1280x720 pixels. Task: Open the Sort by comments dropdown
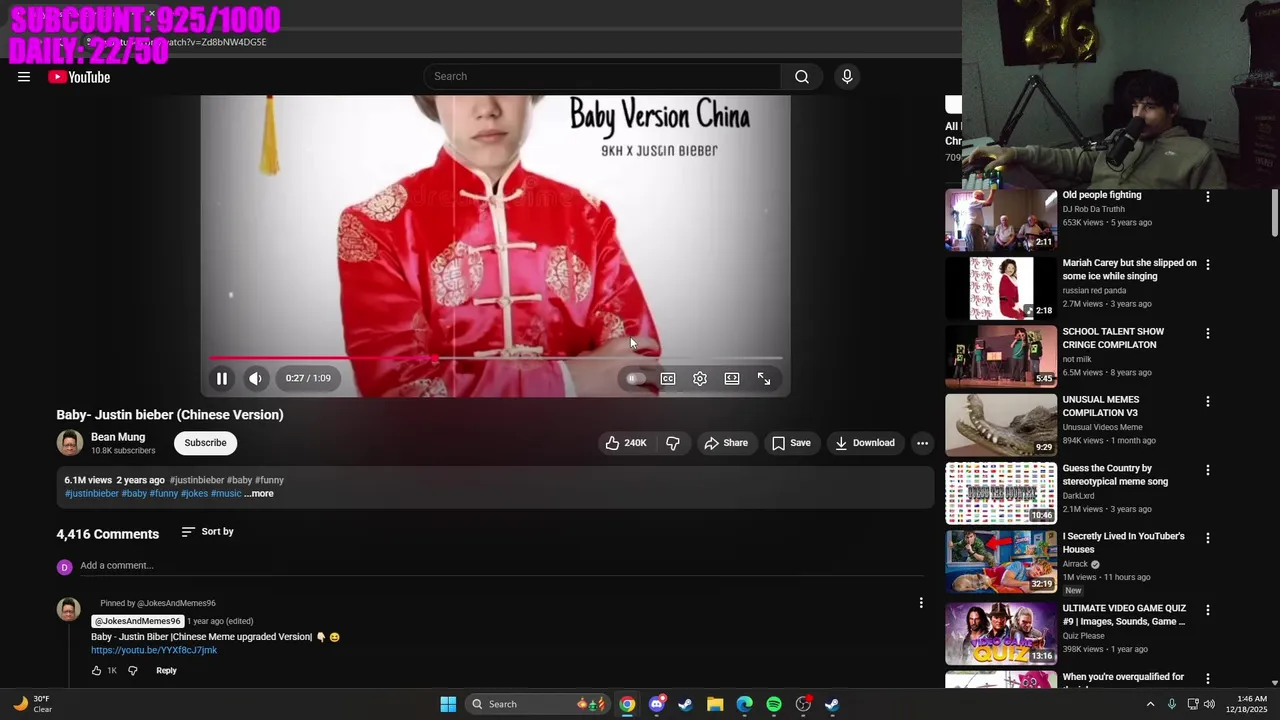(x=207, y=532)
